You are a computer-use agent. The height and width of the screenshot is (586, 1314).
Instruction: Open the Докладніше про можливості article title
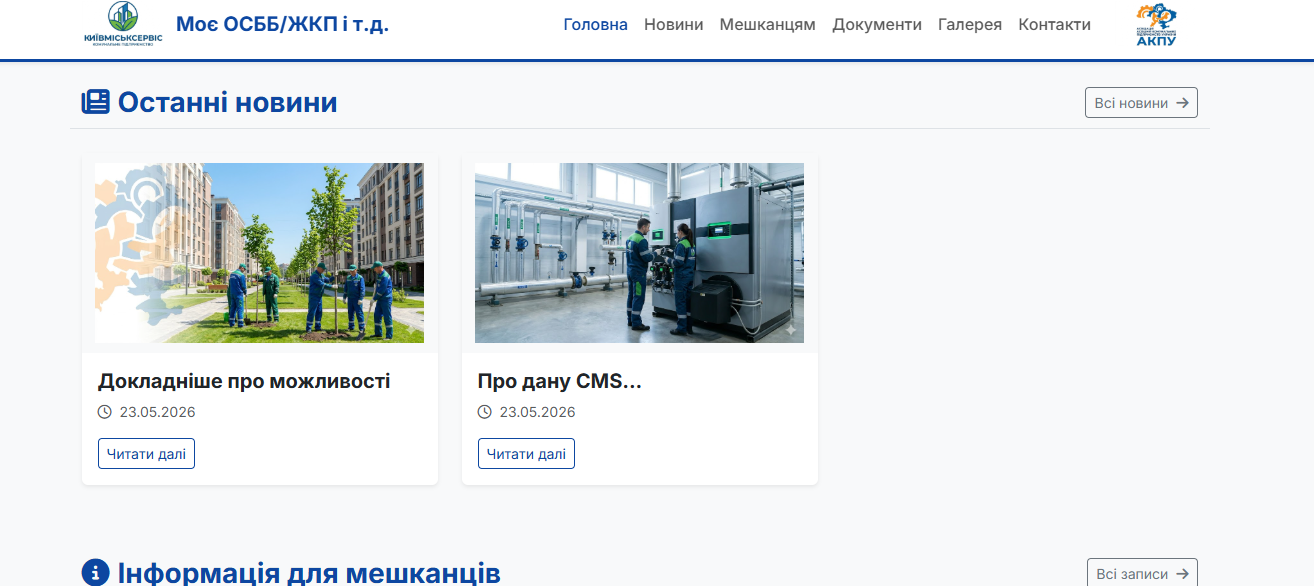[244, 381]
